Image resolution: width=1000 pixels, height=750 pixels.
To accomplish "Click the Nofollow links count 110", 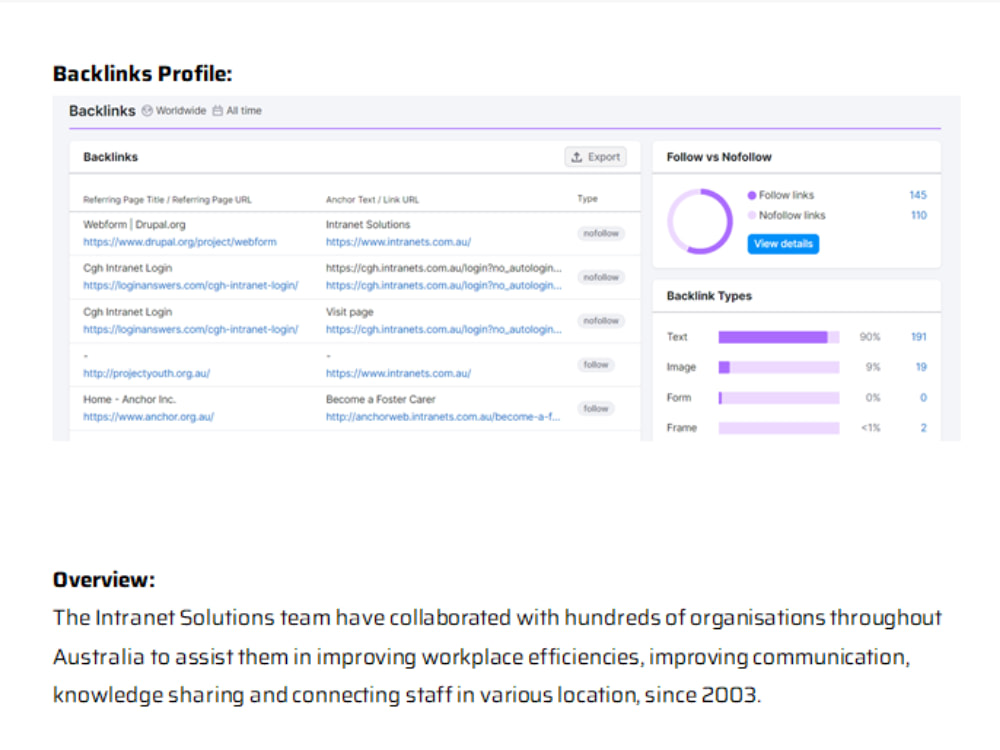I will click(918, 216).
